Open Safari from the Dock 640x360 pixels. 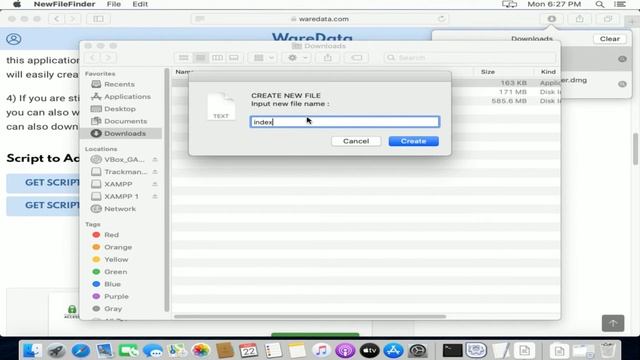tap(80, 350)
